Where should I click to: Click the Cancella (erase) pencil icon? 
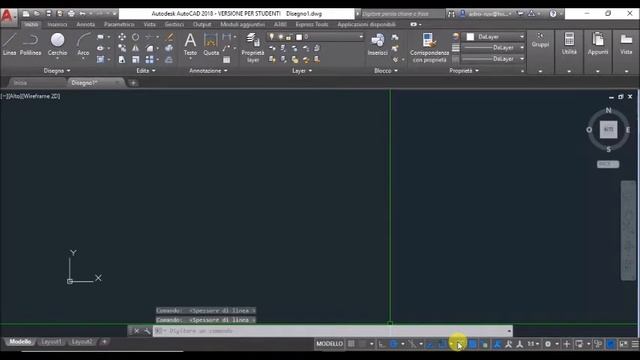pyautogui.click(x=169, y=37)
